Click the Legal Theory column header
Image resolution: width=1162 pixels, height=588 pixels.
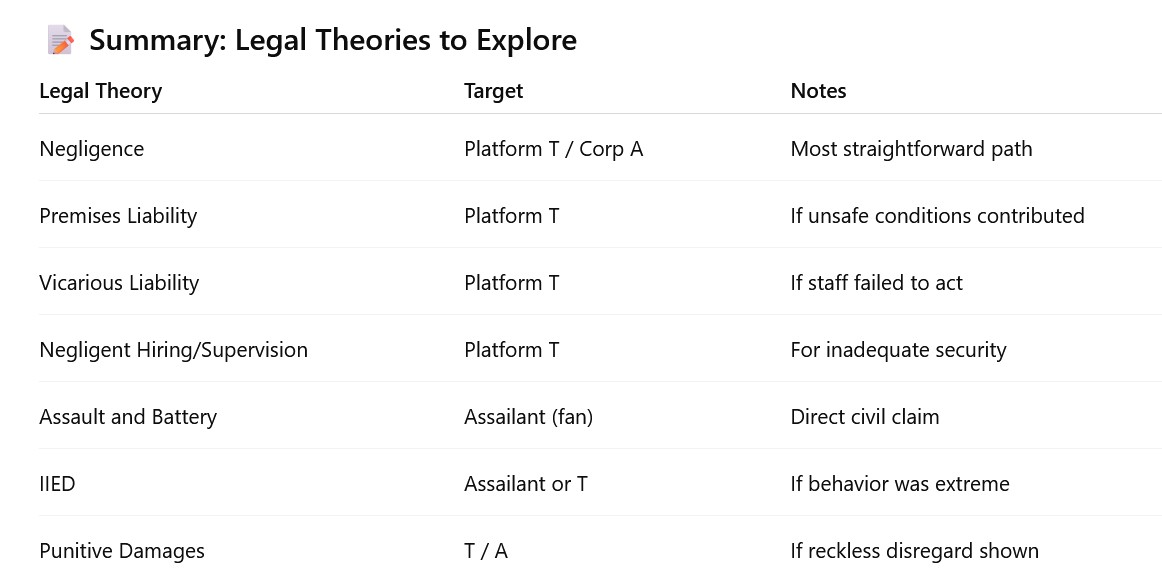tap(100, 91)
